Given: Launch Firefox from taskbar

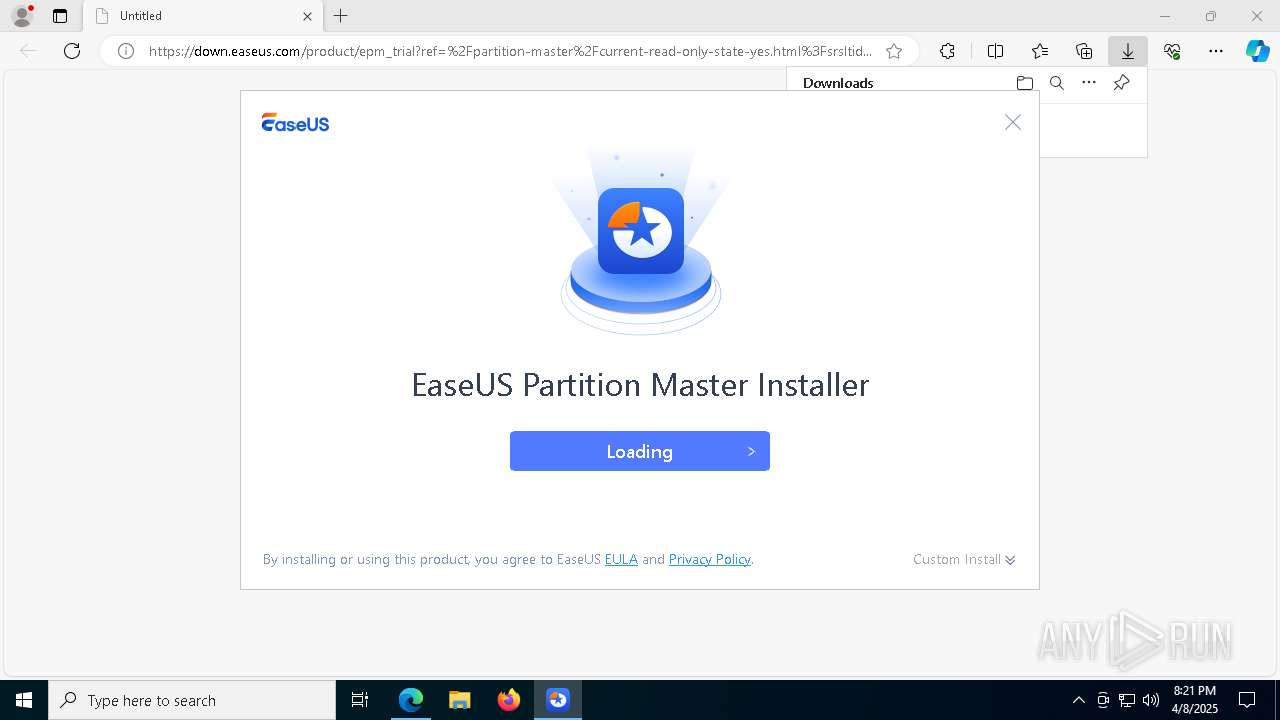Looking at the screenshot, I should click(x=508, y=700).
